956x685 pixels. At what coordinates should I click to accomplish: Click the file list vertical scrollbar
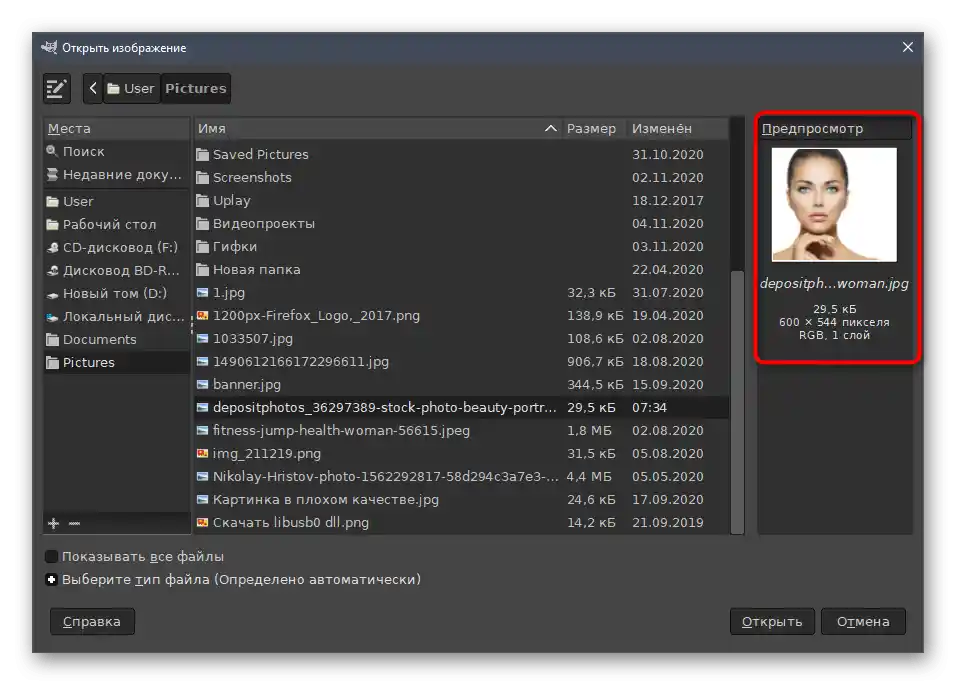(x=737, y=402)
